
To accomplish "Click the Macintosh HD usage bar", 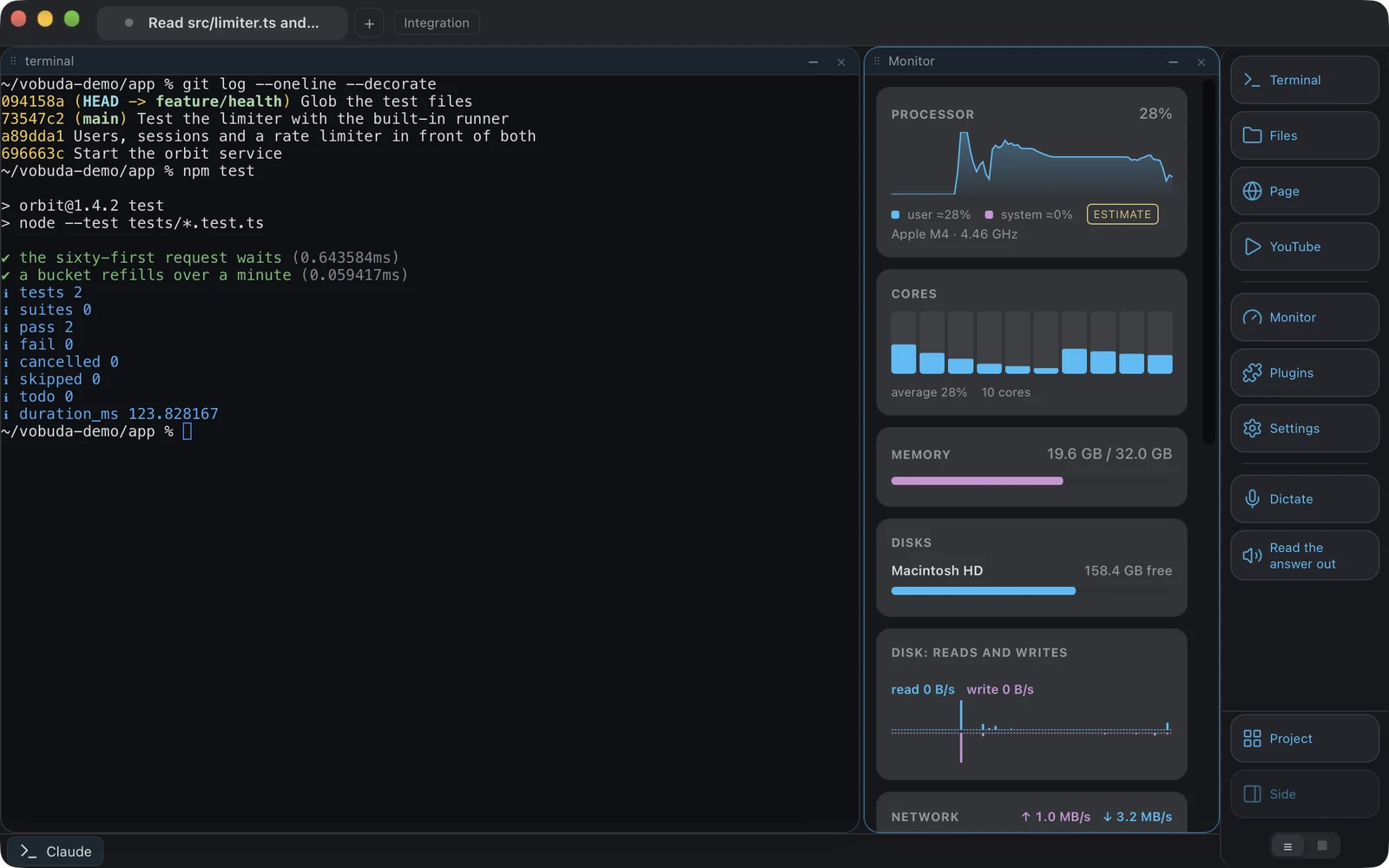I will (1031, 591).
